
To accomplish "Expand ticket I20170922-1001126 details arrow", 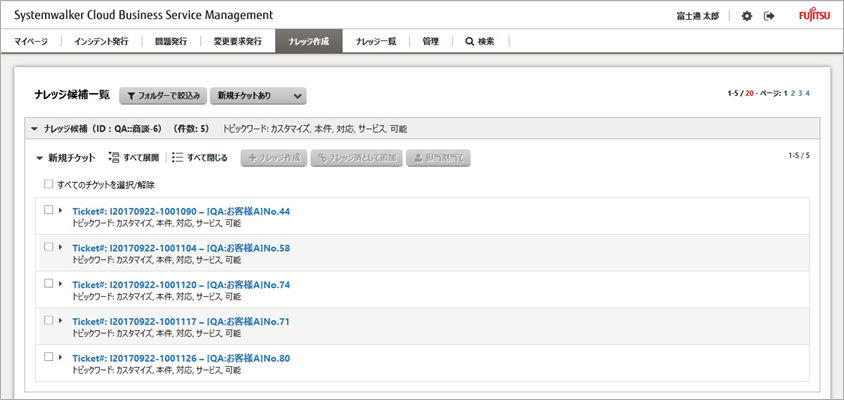I will click(61, 356).
